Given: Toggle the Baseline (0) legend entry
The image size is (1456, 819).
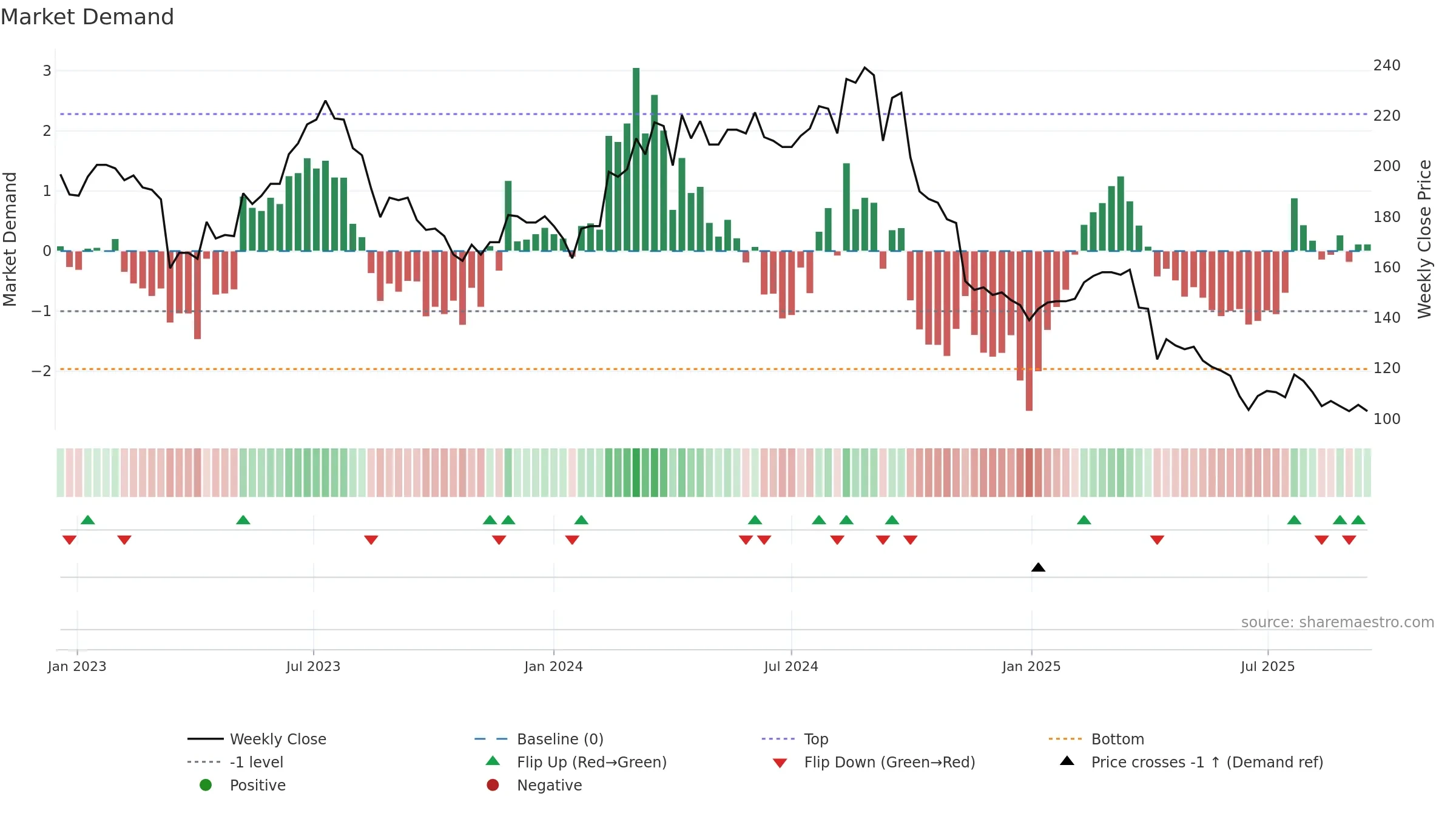Looking at the screenshot, I should click(539, 739).
